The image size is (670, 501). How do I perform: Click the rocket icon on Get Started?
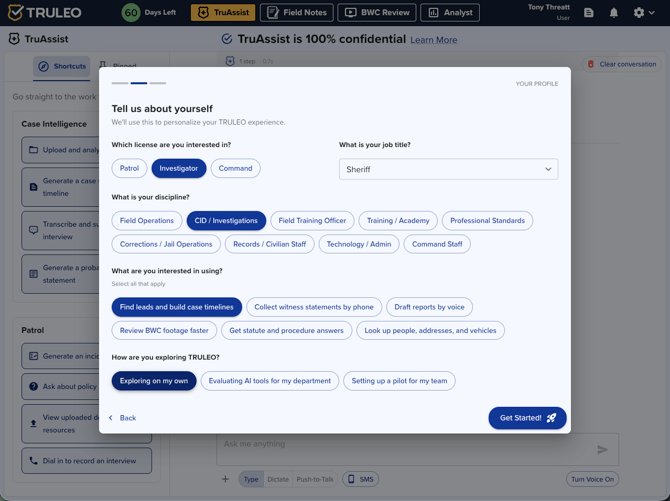[552, 418]
